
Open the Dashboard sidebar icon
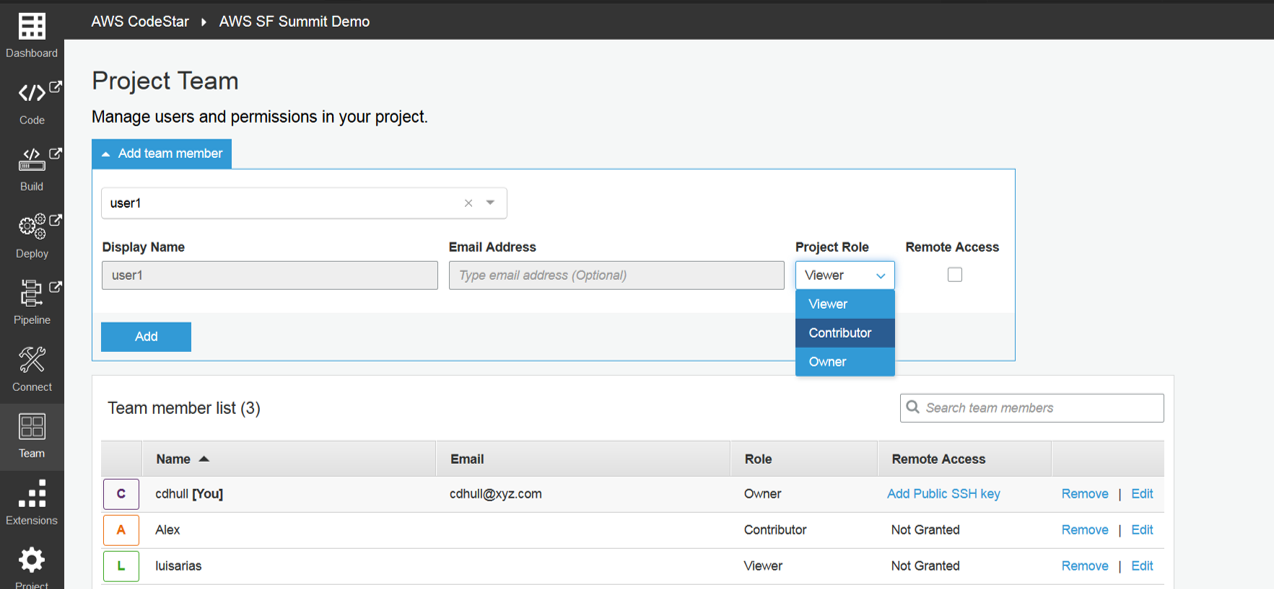point(32,27)
